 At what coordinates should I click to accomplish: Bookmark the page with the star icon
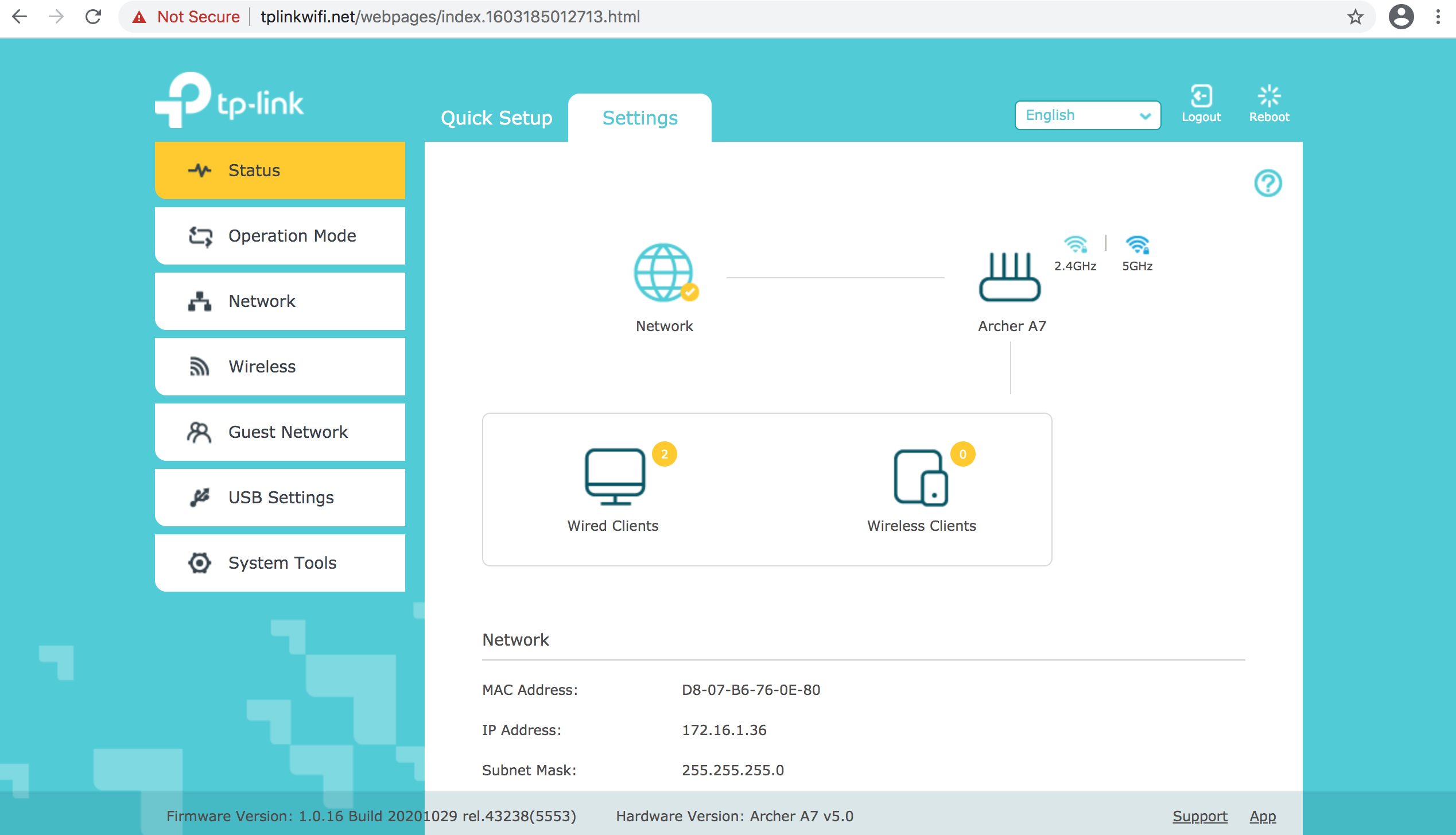click(x=1355, y=17)
